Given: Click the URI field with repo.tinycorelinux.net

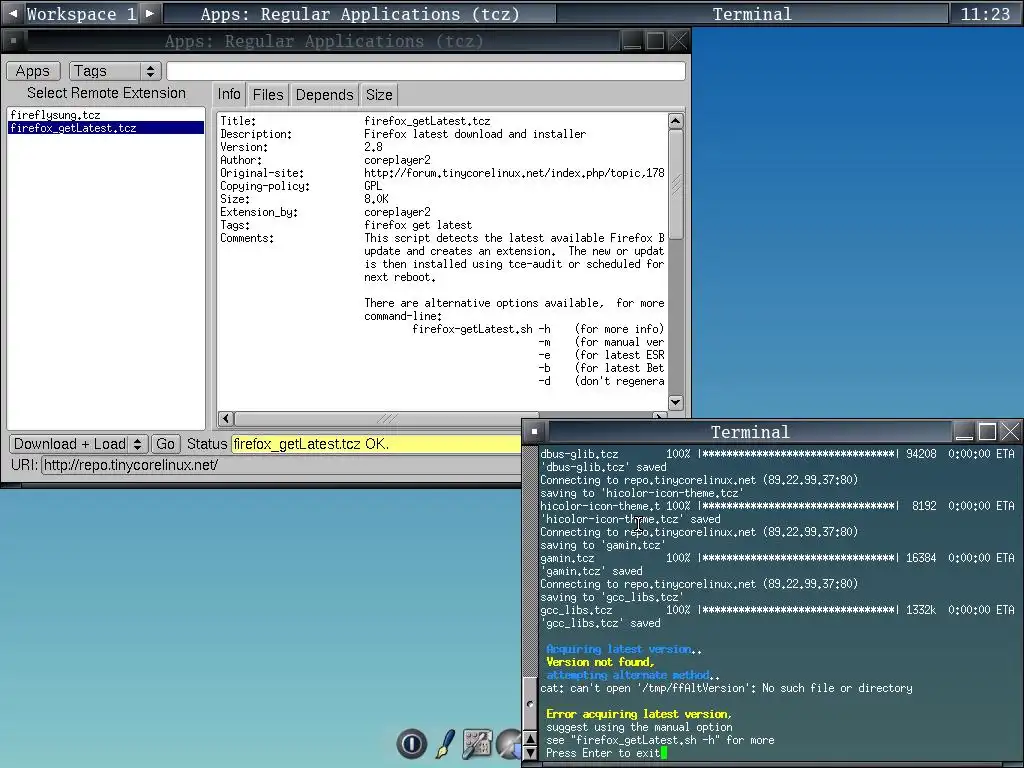Looking at the screenshot, I should 281,465.
